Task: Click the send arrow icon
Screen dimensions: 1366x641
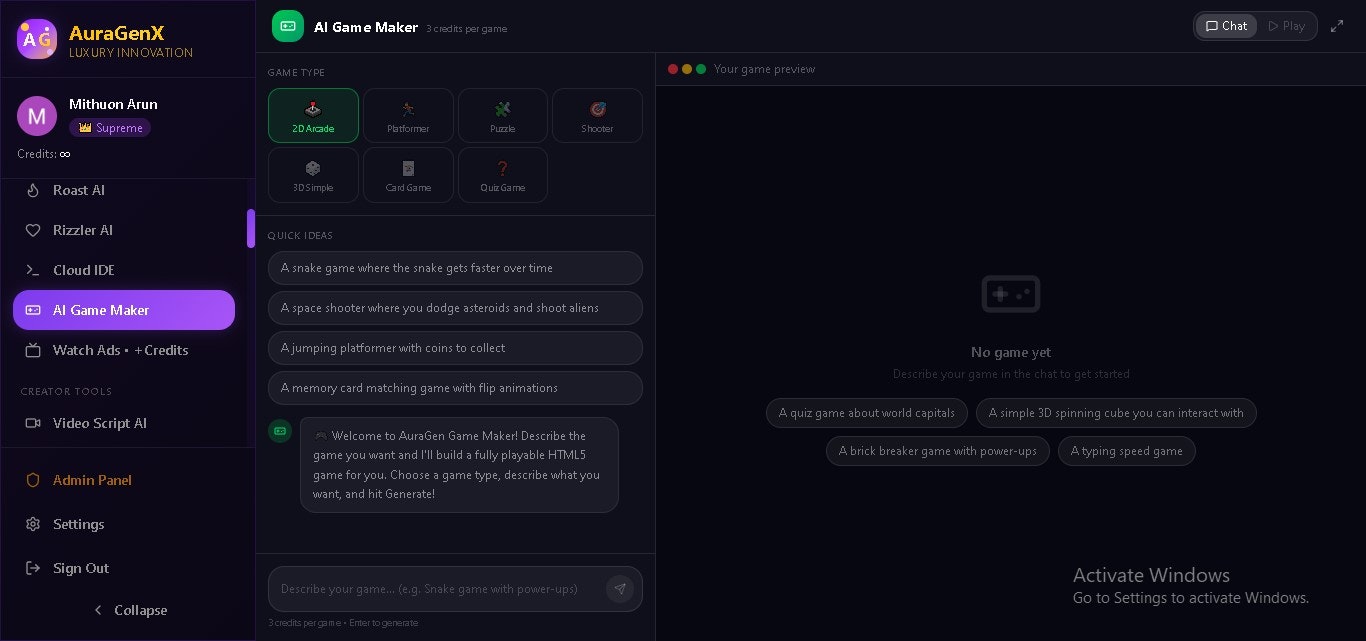Action: point(620,589)
